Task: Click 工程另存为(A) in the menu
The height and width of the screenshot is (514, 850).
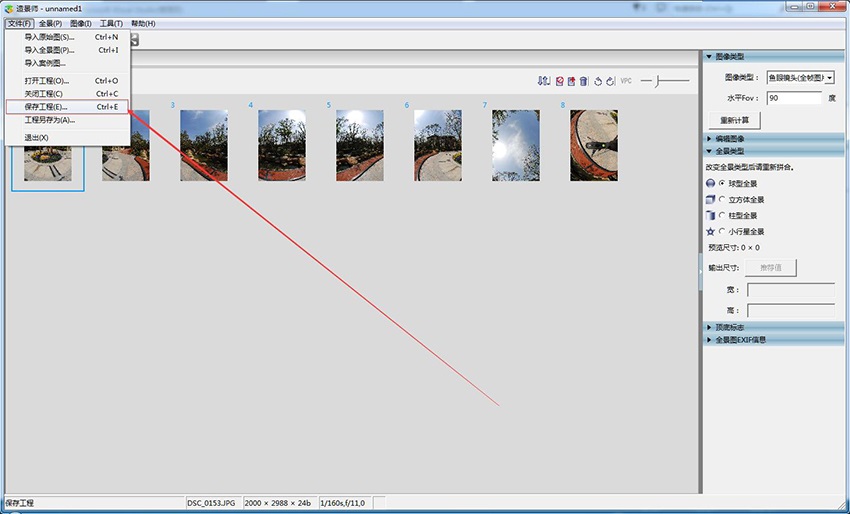Action: [x=50, y=120]
